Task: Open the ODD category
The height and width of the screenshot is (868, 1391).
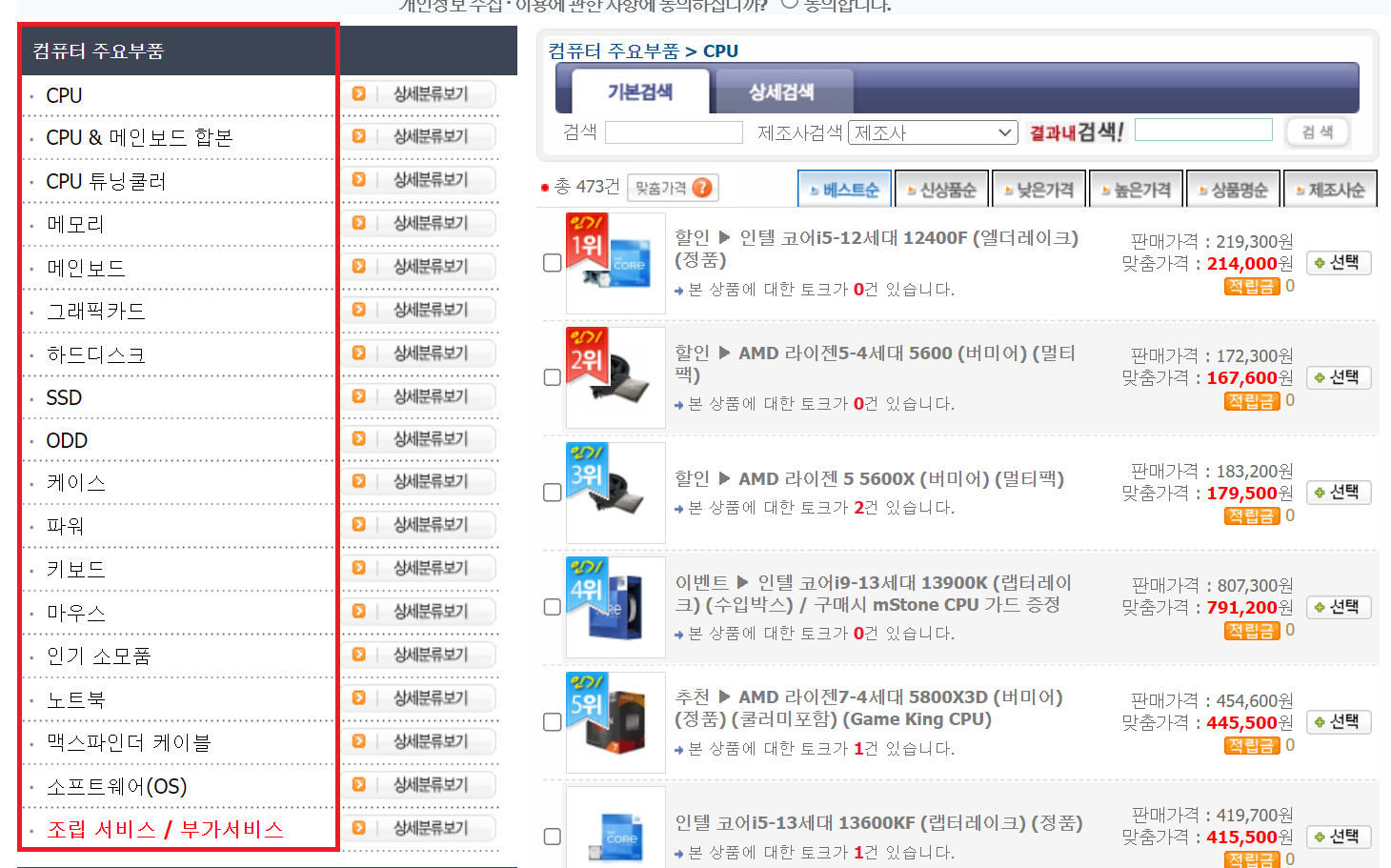Action: pos(67,440)
